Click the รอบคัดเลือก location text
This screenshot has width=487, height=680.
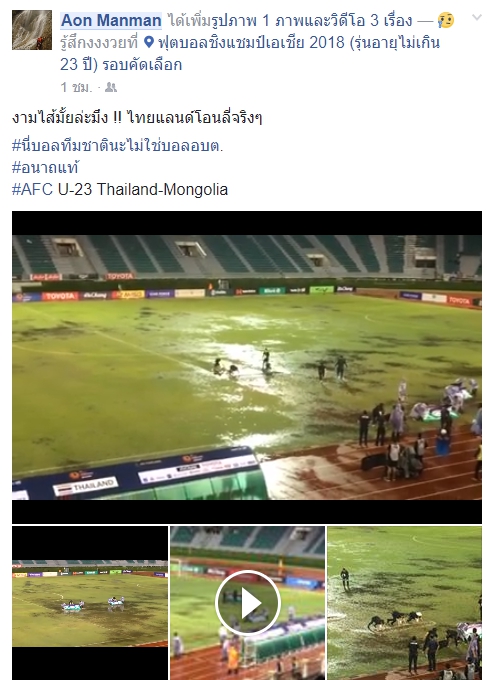click(142, 65)
